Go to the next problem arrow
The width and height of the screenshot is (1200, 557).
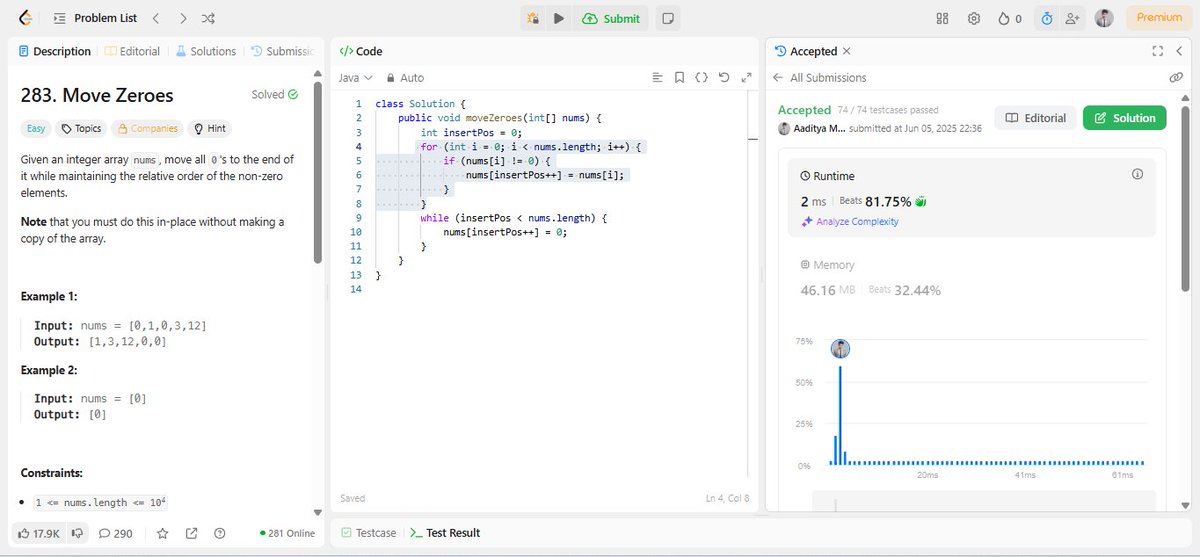181,18
